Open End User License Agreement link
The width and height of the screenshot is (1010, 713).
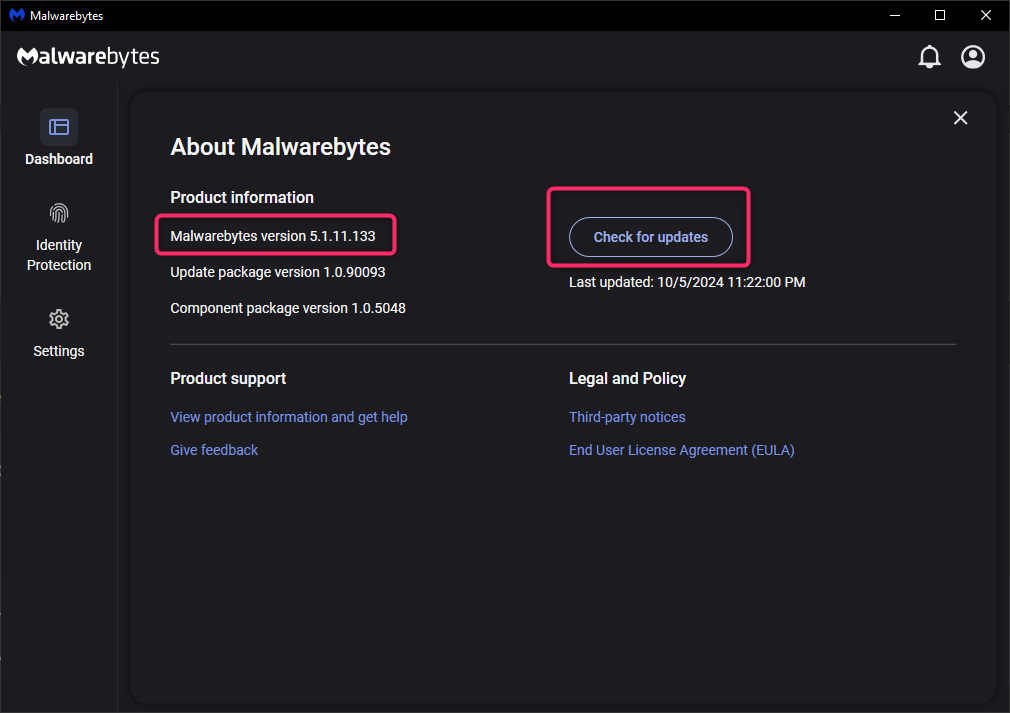681,450
